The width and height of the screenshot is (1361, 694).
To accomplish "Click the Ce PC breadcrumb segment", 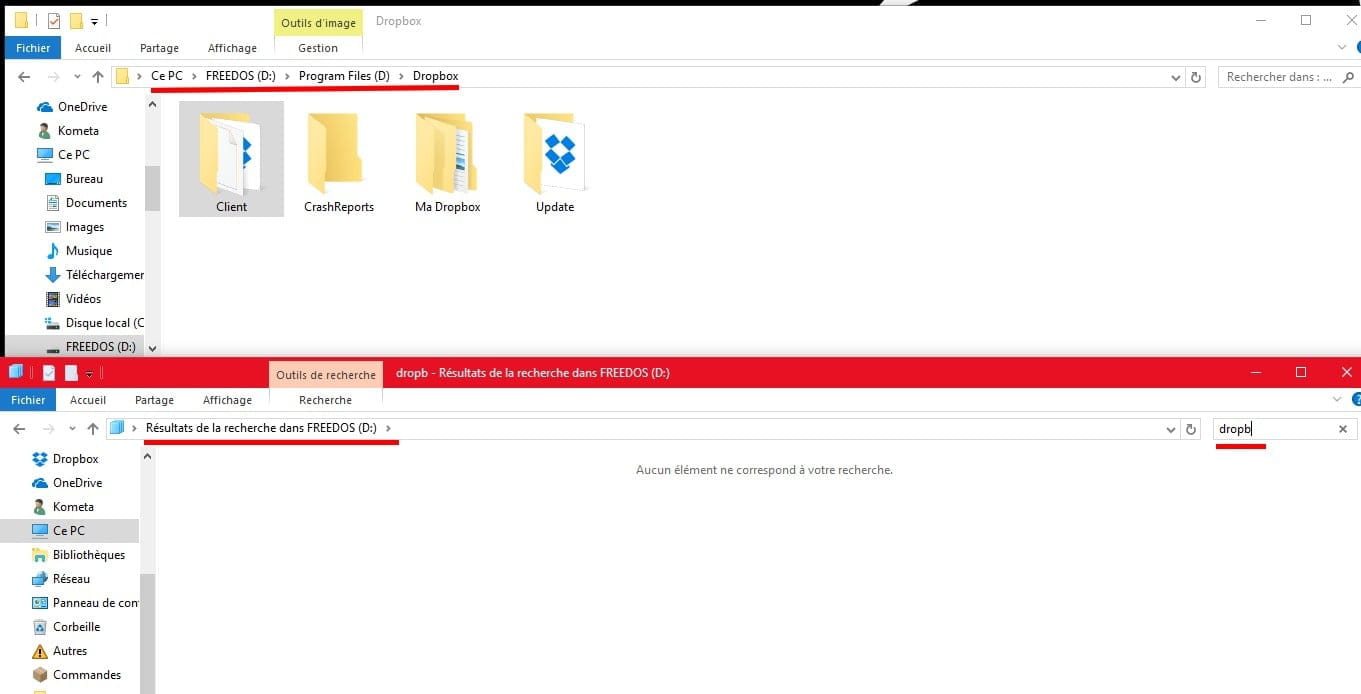I will click(166, 76).
